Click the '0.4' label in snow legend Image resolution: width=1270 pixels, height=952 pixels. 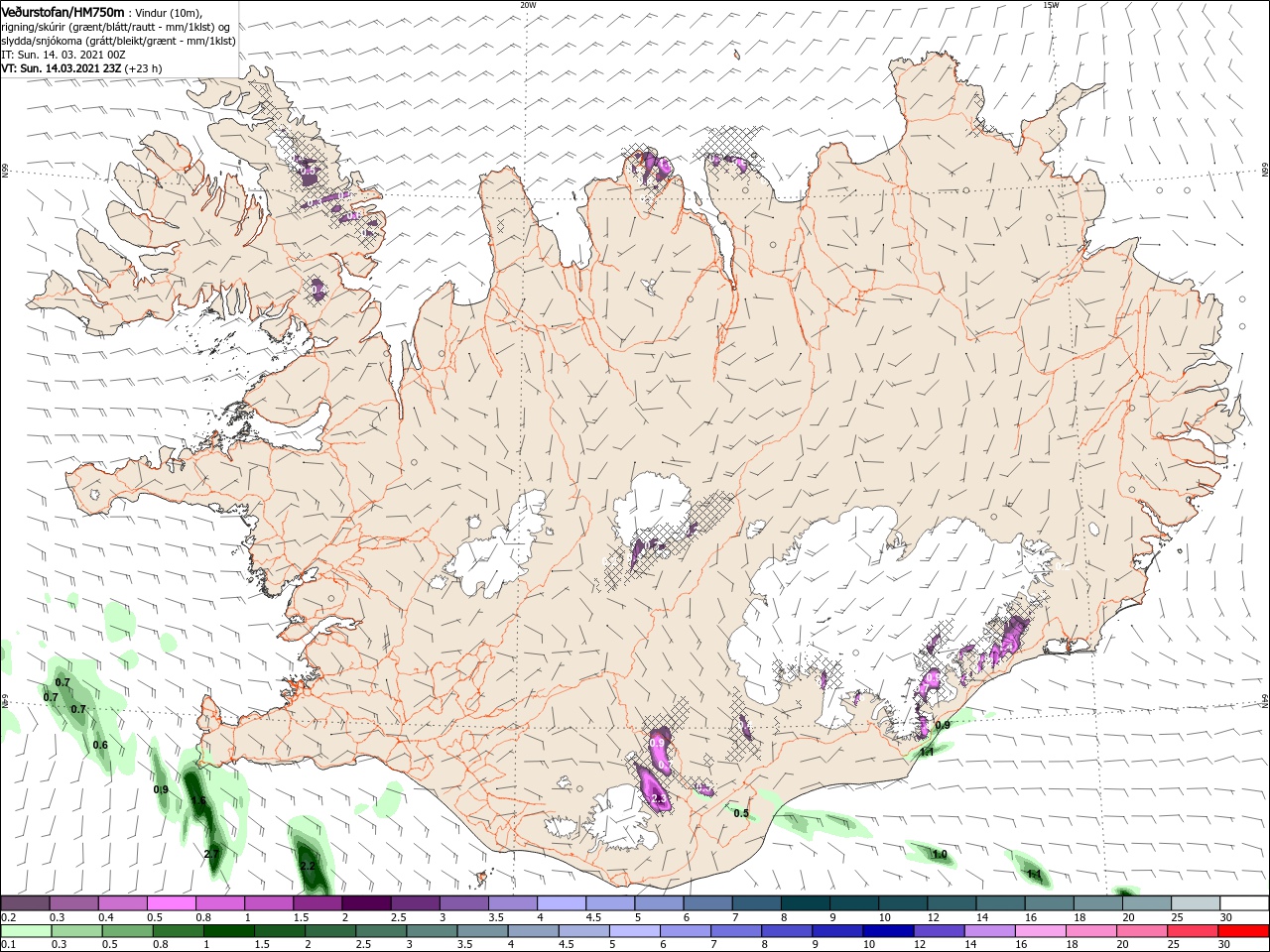pos(106,917)
